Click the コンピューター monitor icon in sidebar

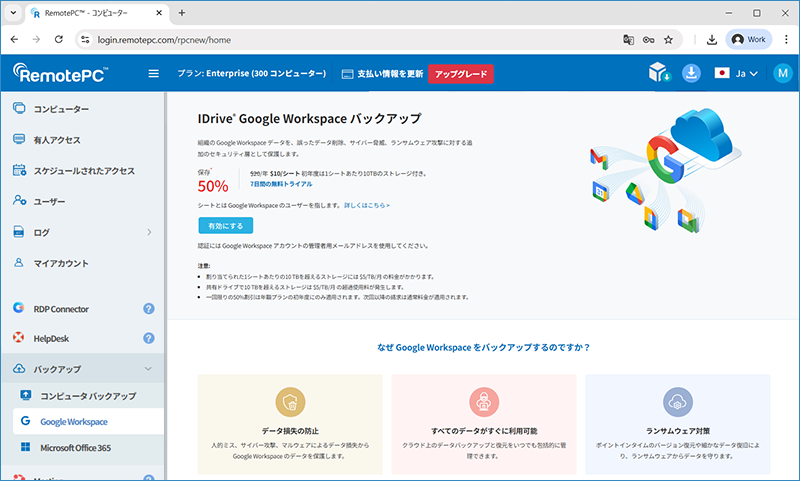tap(19, 108)
